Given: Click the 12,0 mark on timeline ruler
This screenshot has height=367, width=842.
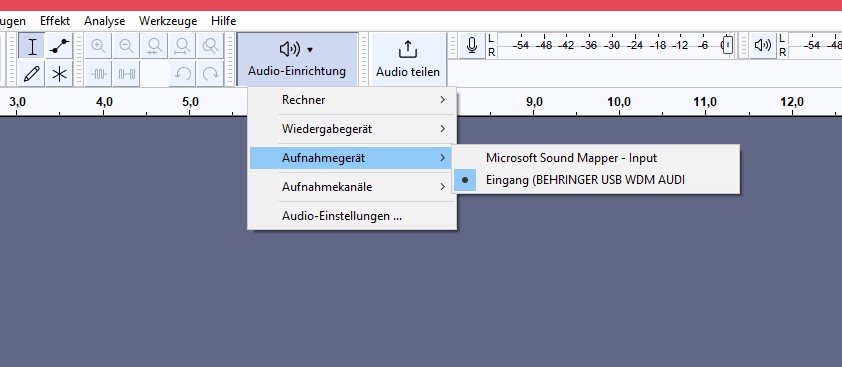Looking at the screenshot, I should coord(792,102).
